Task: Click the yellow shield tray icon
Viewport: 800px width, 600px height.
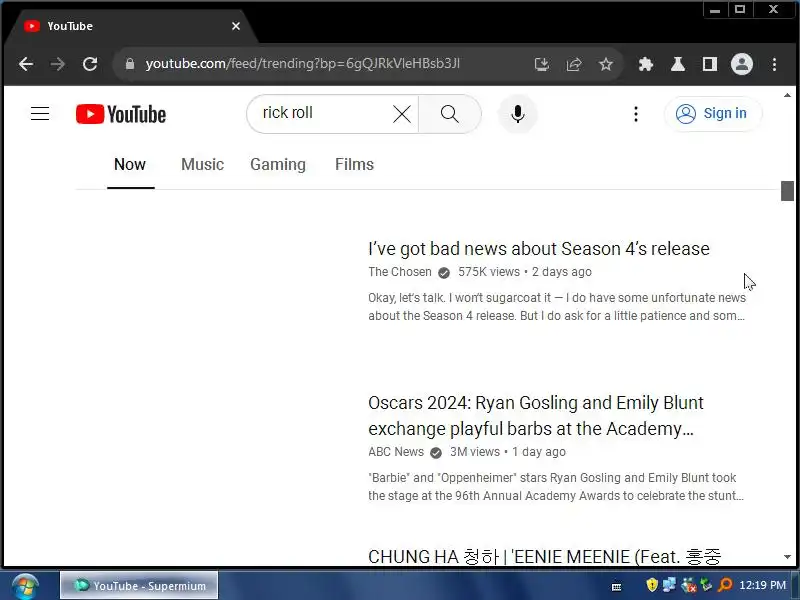Action: [652, 585]
